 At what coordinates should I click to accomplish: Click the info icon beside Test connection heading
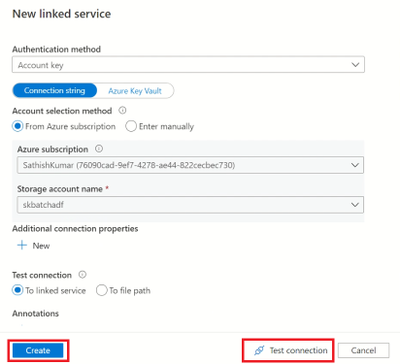click(x=82, y=275)
